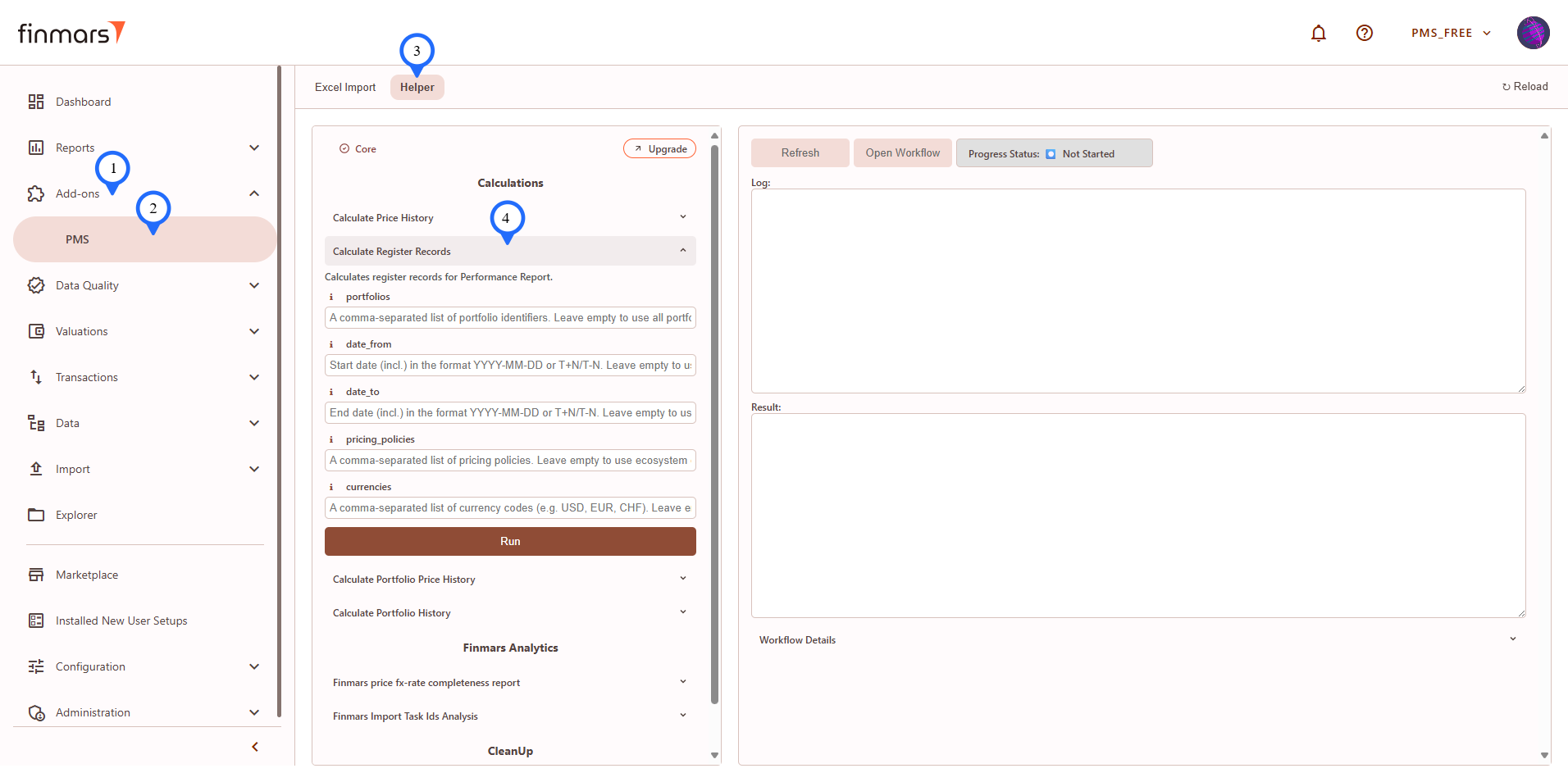The image size is (1568, 782).
Task: Expand the Workflow Details section
Action: click(1512, 639)
